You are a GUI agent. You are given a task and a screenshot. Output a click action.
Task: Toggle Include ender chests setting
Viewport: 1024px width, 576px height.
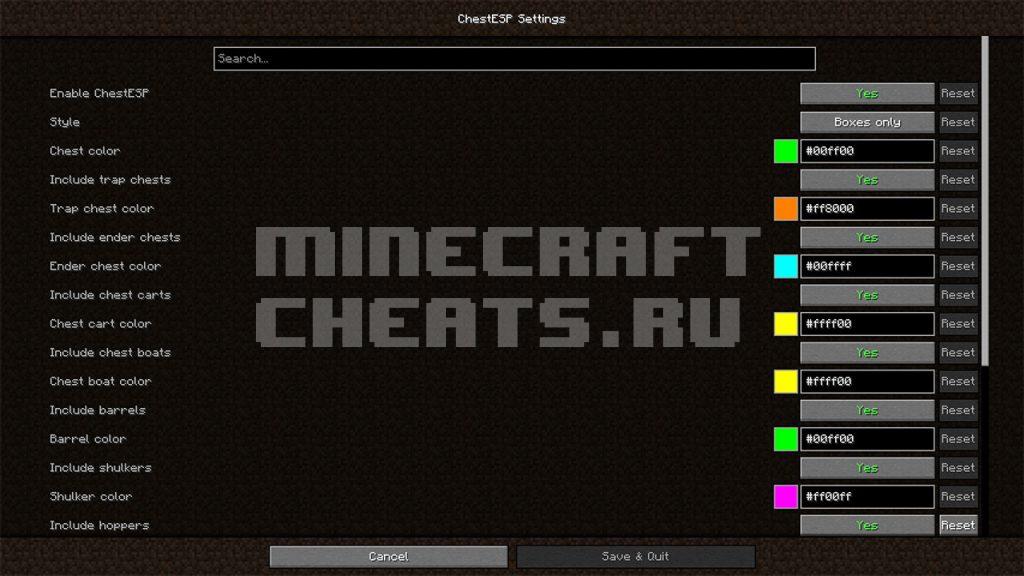pos(867,237)
